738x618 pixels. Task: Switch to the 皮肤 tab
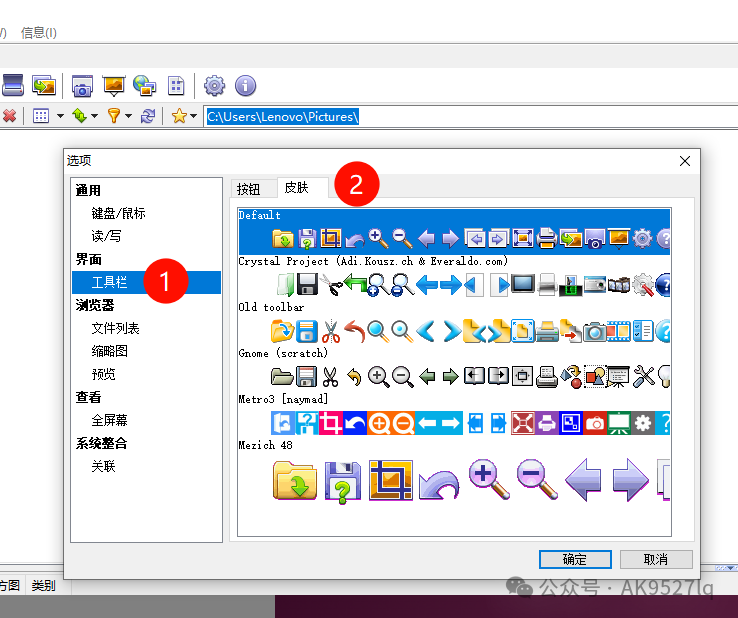pyautogui.click(x=296, y=188)
